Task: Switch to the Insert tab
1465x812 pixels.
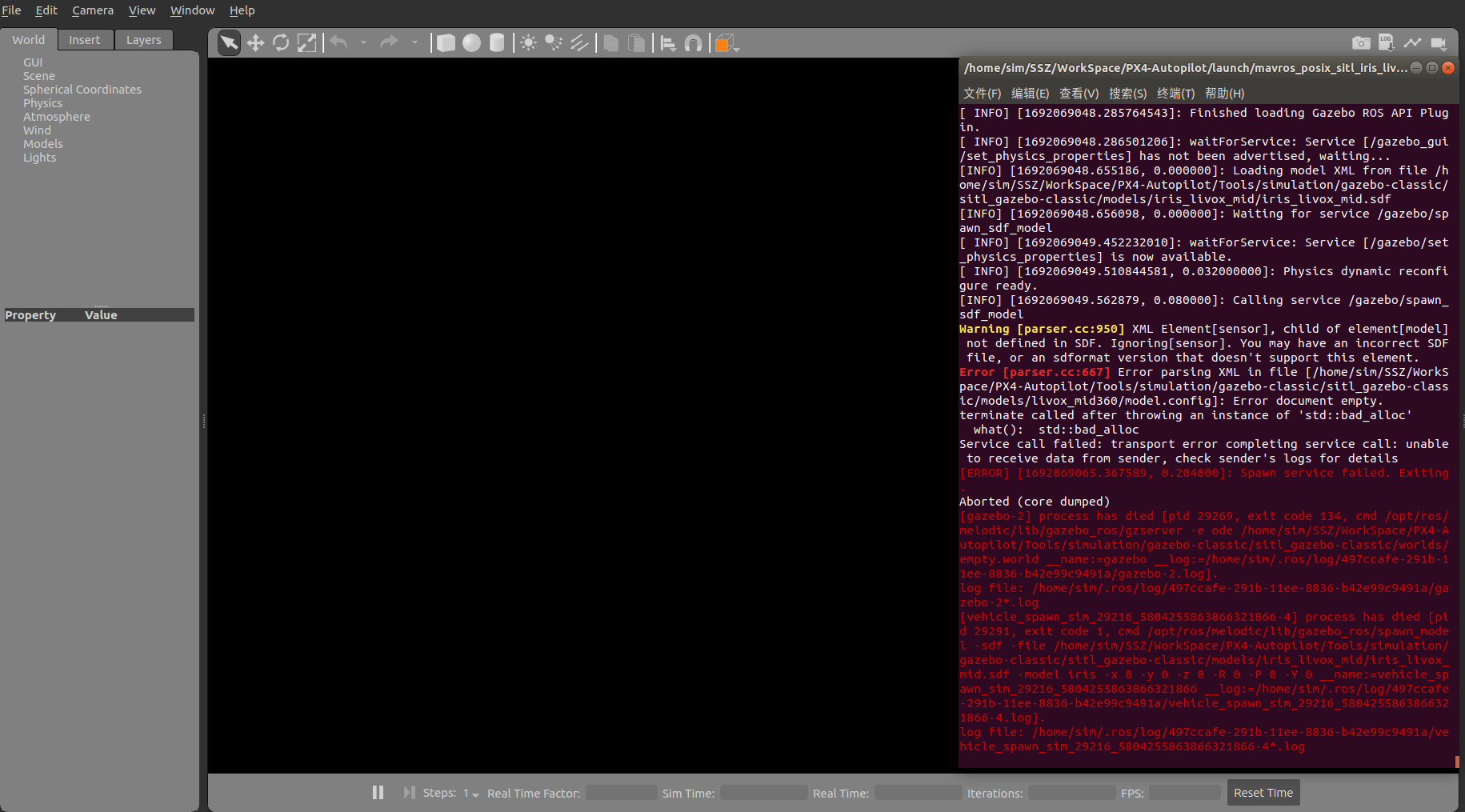Action: (x=85, y=39)
